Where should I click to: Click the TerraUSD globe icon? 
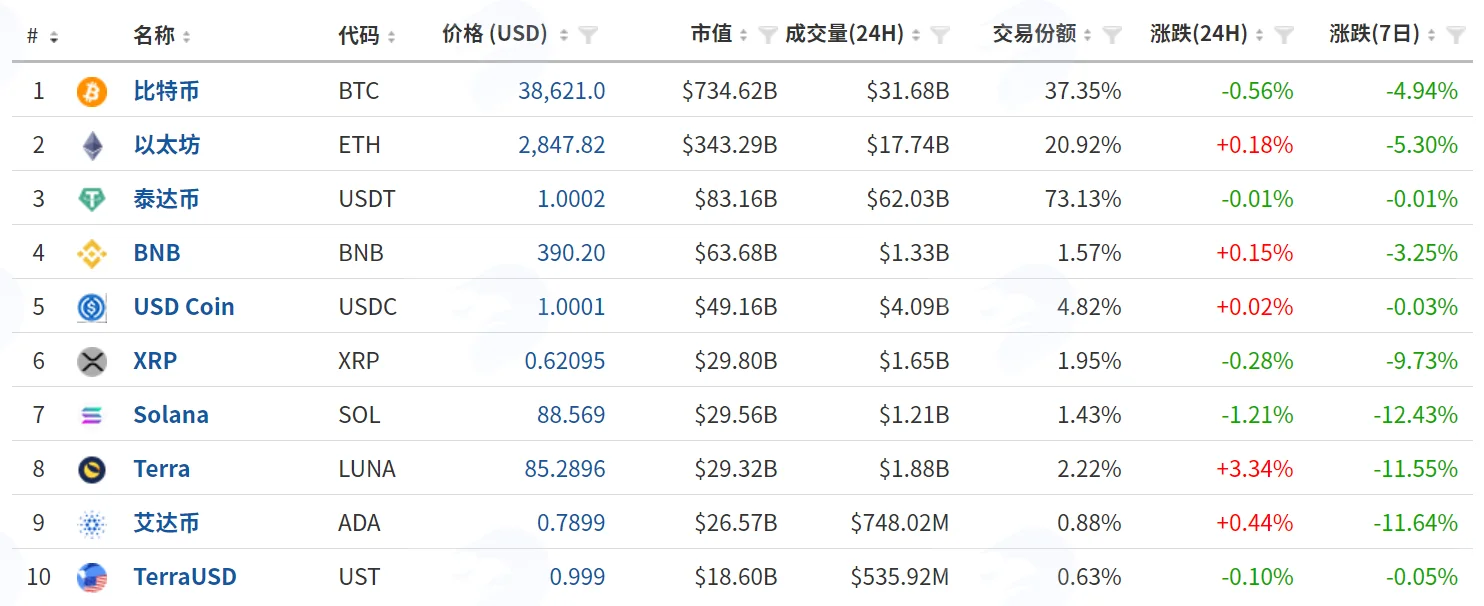tap(92, 578)
